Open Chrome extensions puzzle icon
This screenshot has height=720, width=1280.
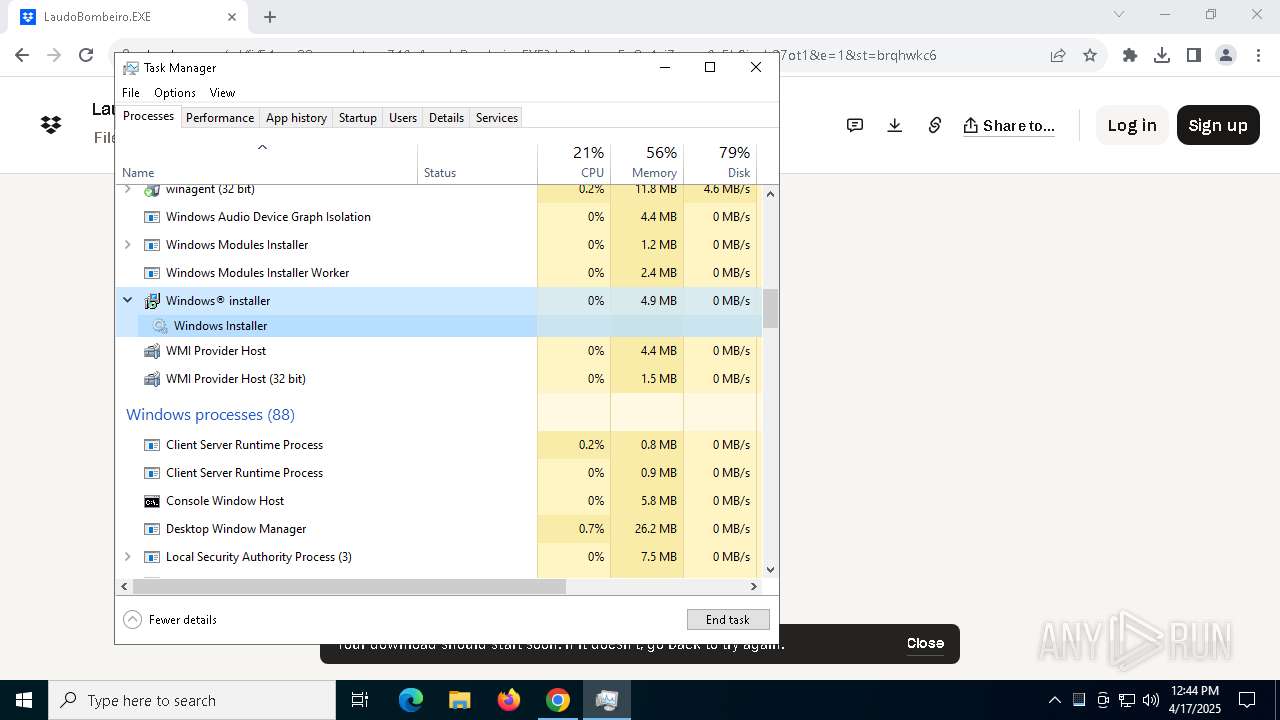(x=1130, y=55)
